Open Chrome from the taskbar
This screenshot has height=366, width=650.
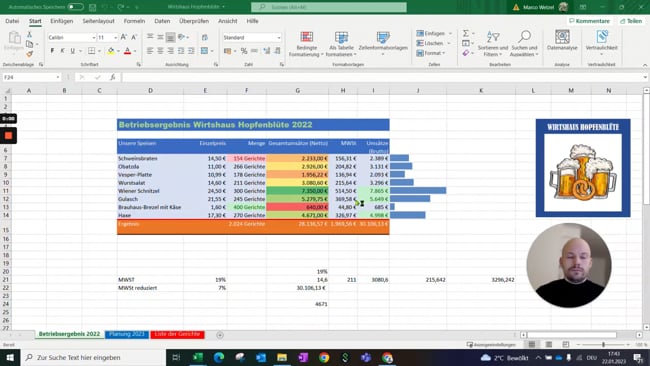324,357
